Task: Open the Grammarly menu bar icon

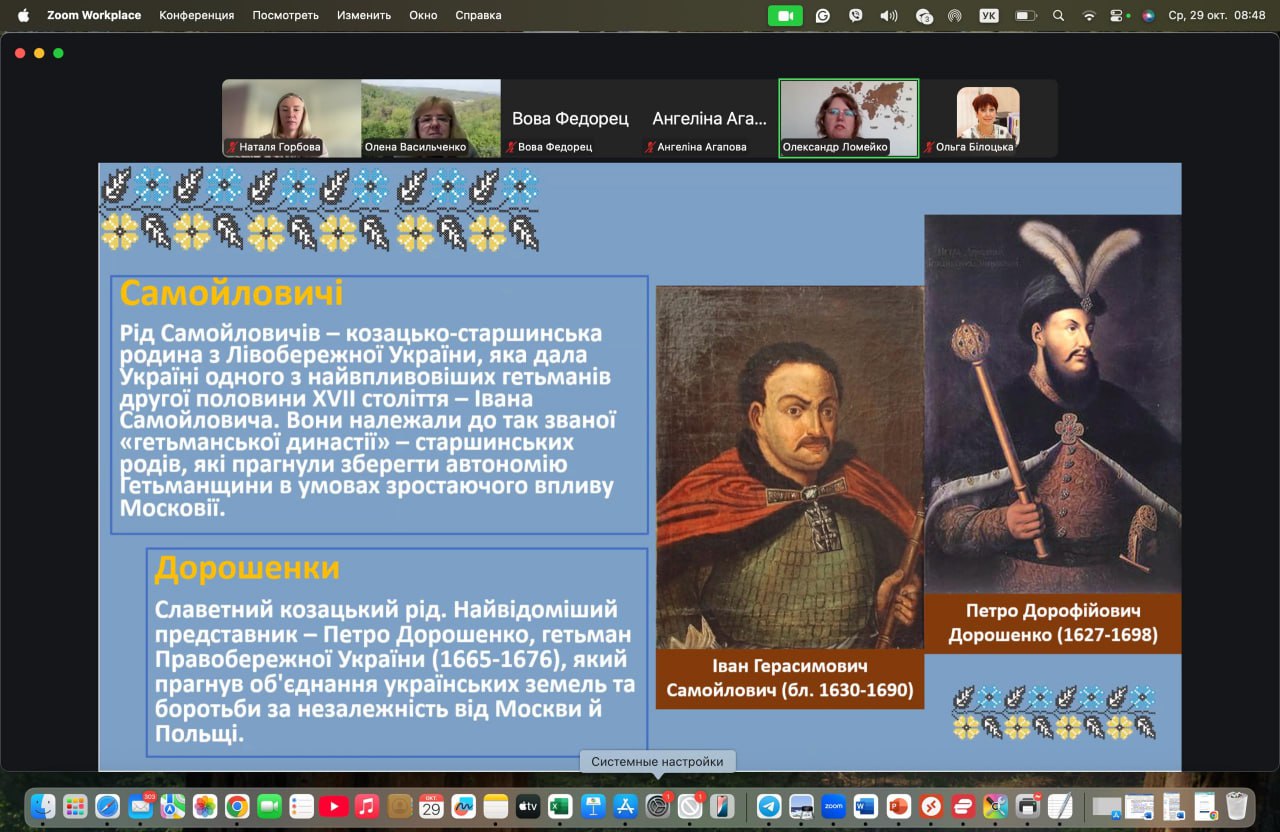Action: click(x=823, y=16)
